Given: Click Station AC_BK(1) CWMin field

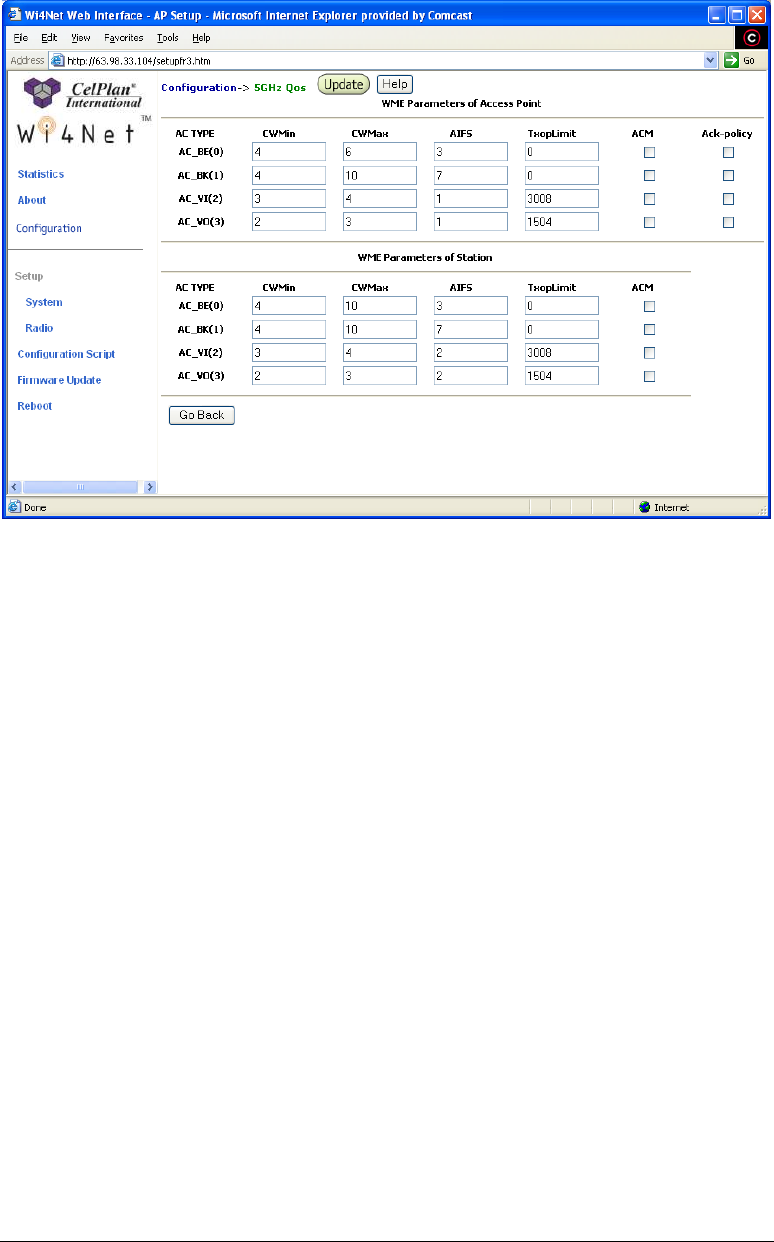Looking at the screenshot, I should 289,329.
